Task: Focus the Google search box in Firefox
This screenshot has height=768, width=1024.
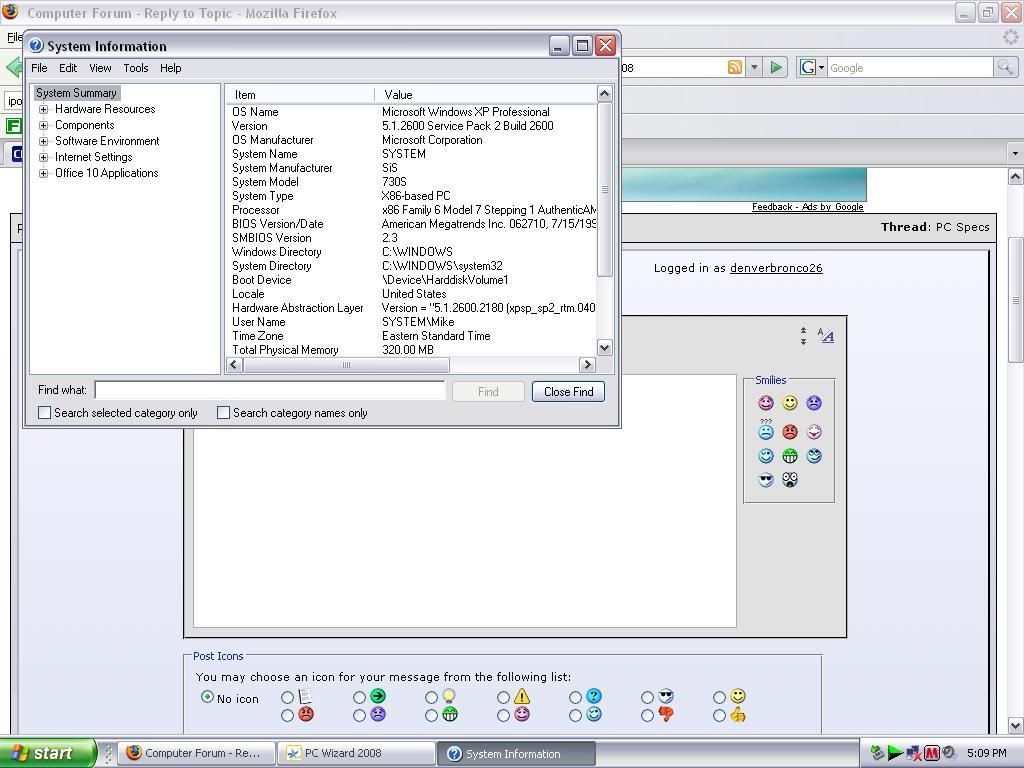Action: coord(910,67)
